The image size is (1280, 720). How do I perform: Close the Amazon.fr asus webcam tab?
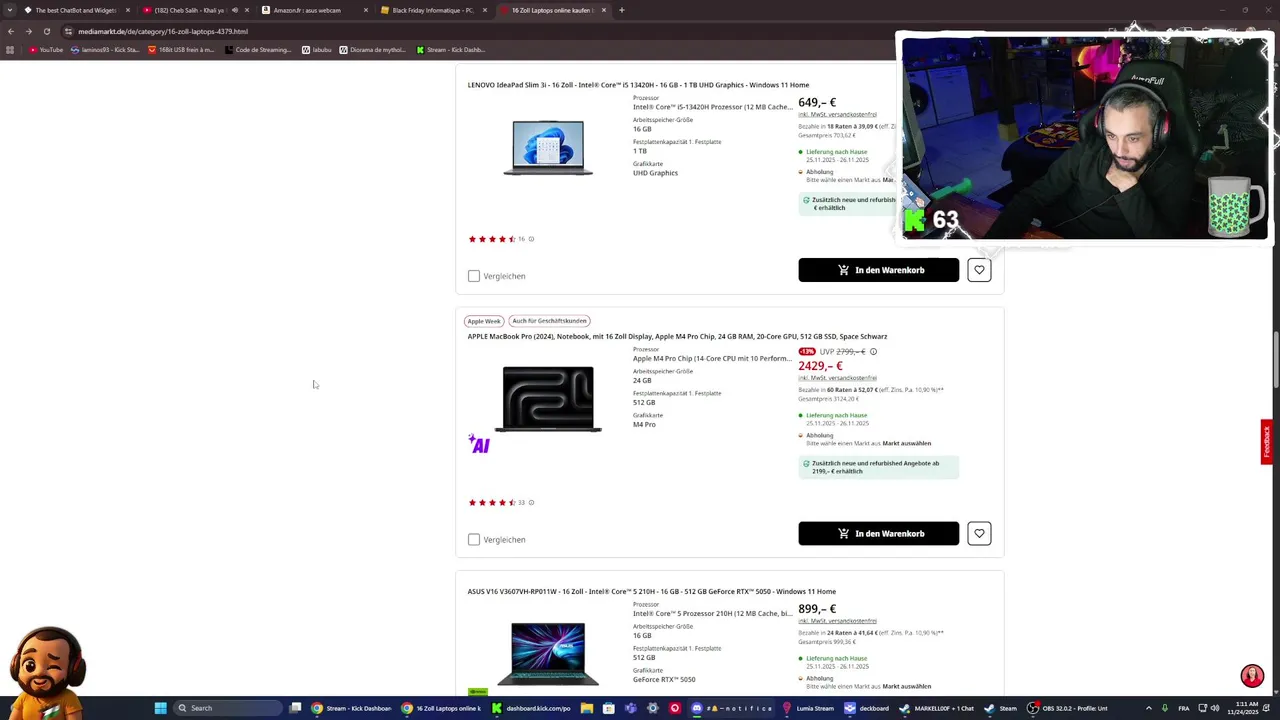(366, 10)
